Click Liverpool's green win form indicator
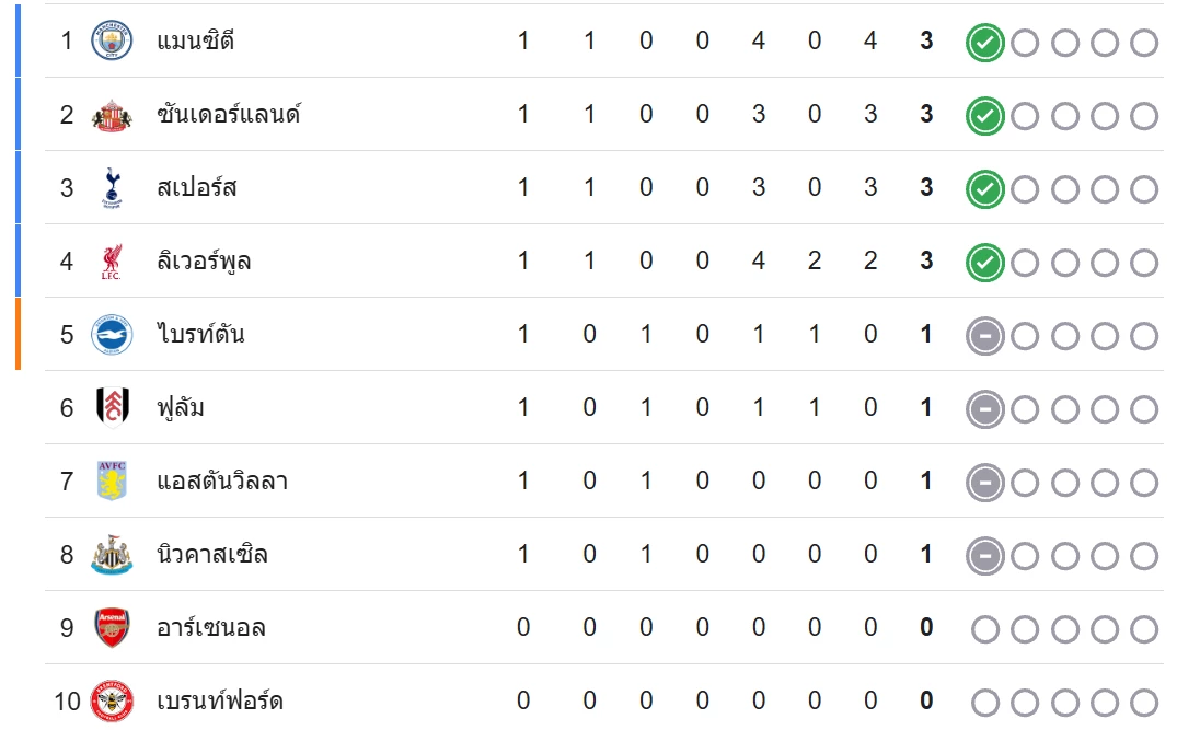This screenshot has width=1200, height=730. [985, 262]
